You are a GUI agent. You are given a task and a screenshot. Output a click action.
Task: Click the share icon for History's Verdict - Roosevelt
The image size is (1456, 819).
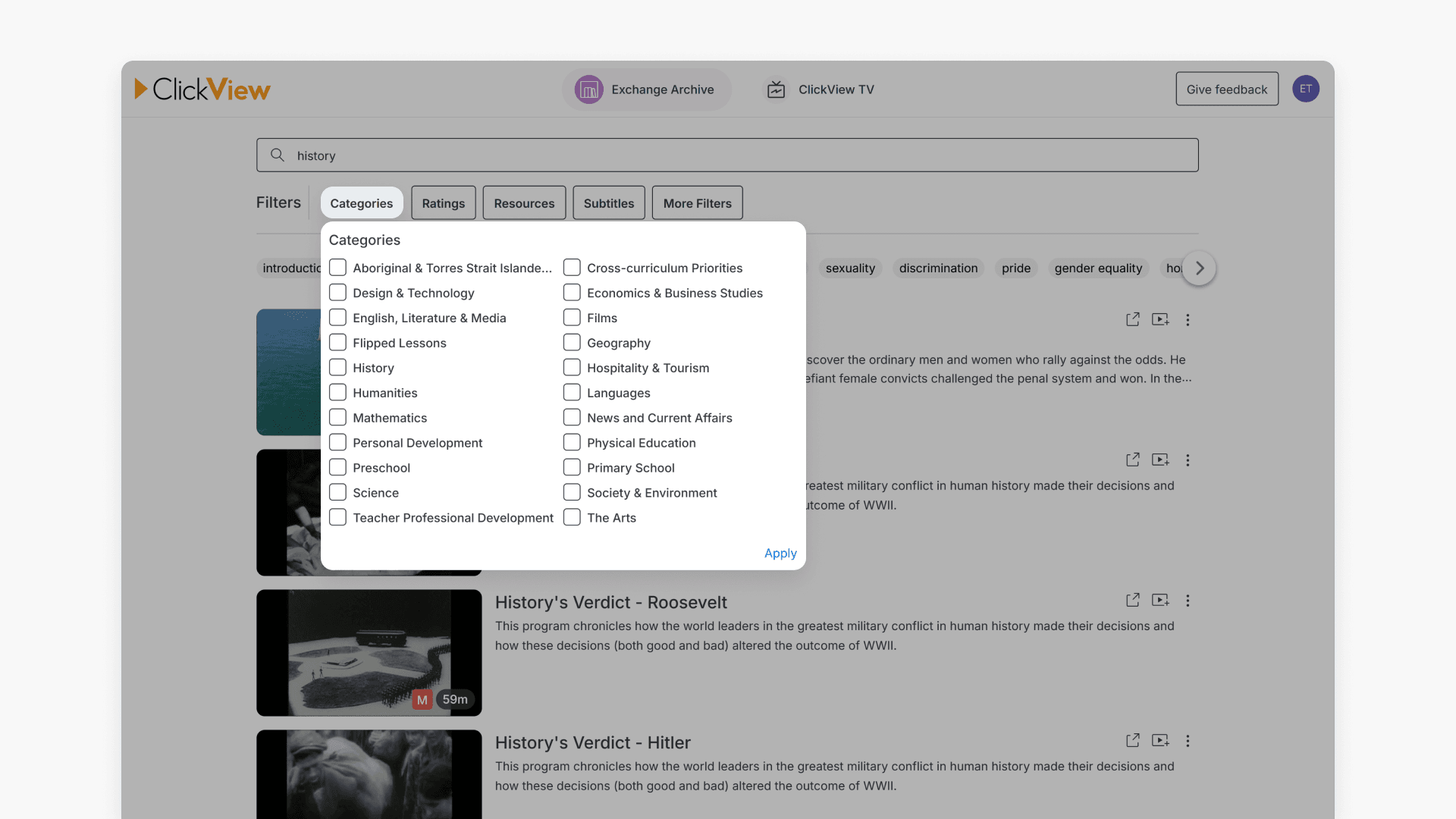click(x=1132, y=600)
